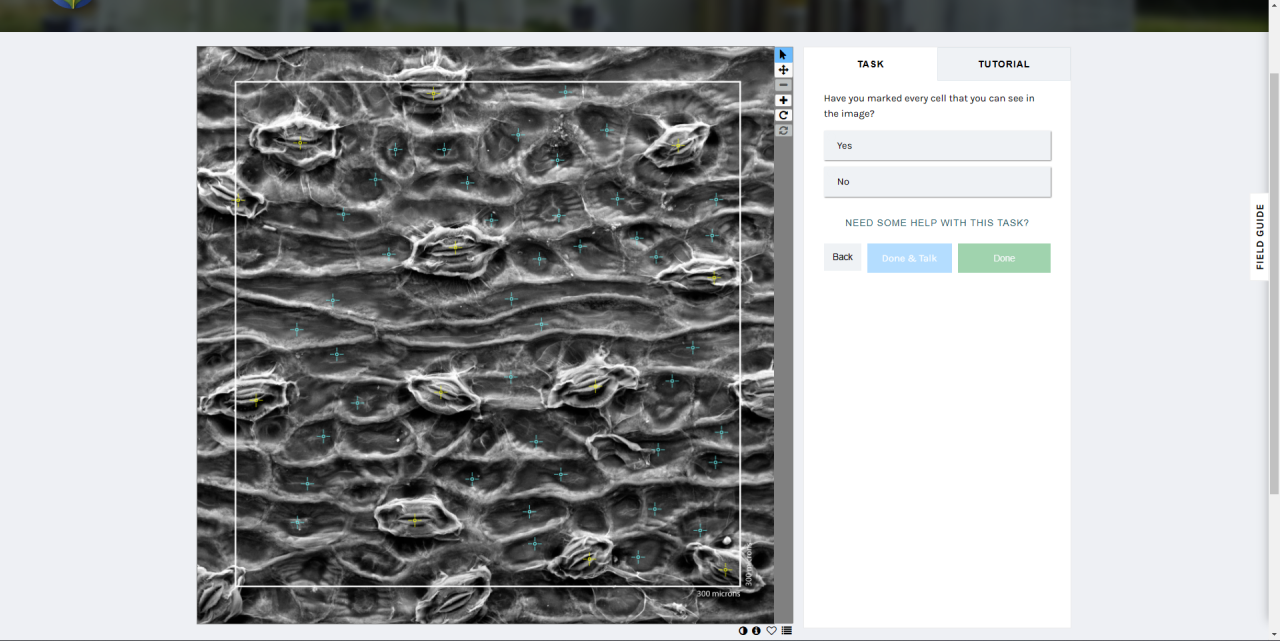Choose the Yes answer
This screenshot has width=1280, height=641.
tap(937, 145)
